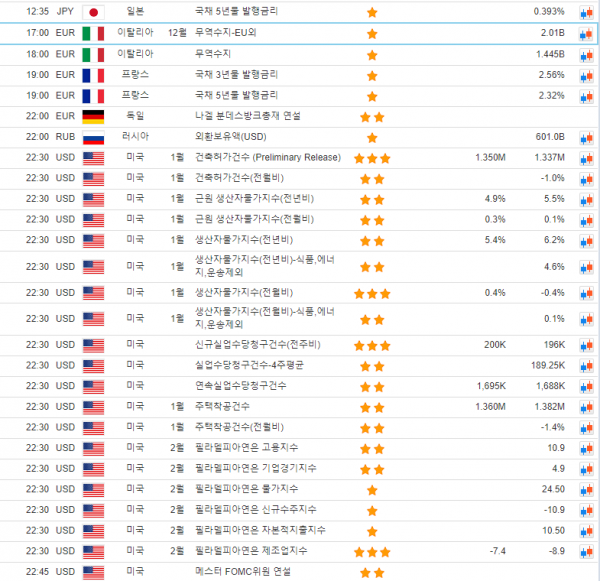Click chart icon in 필라델피아연은 제조업지수 row
This screenshot has height=581, width=600.
[x=587, y=551]
